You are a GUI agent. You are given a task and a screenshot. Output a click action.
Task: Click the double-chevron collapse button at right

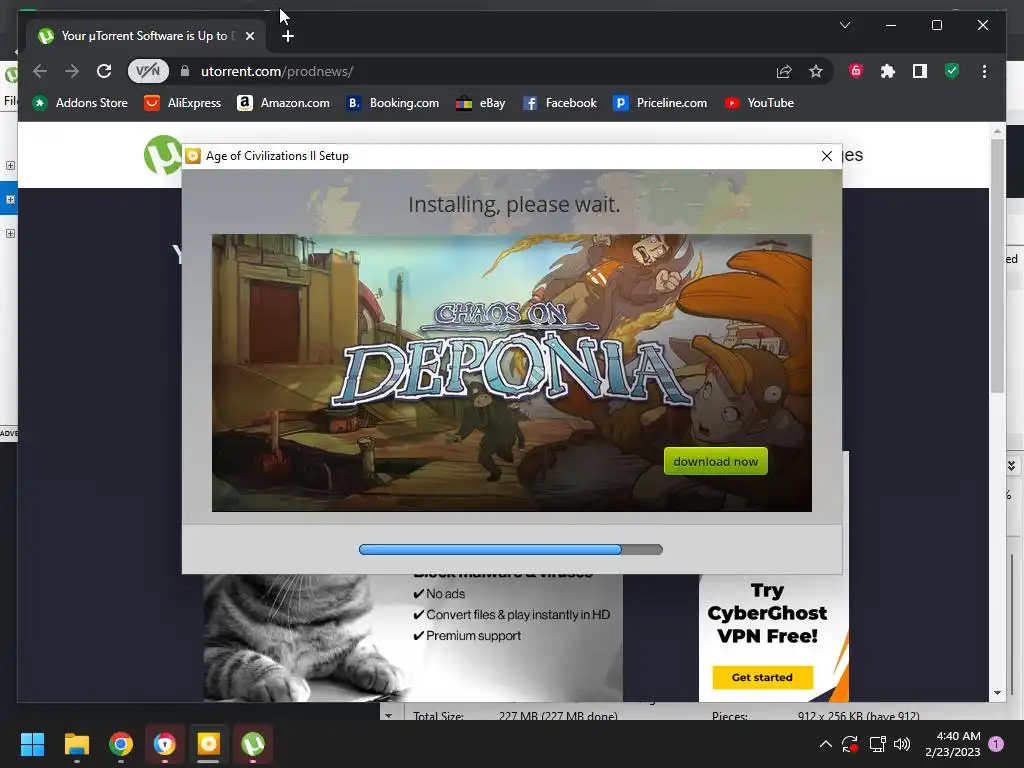tap(1012, 465)
